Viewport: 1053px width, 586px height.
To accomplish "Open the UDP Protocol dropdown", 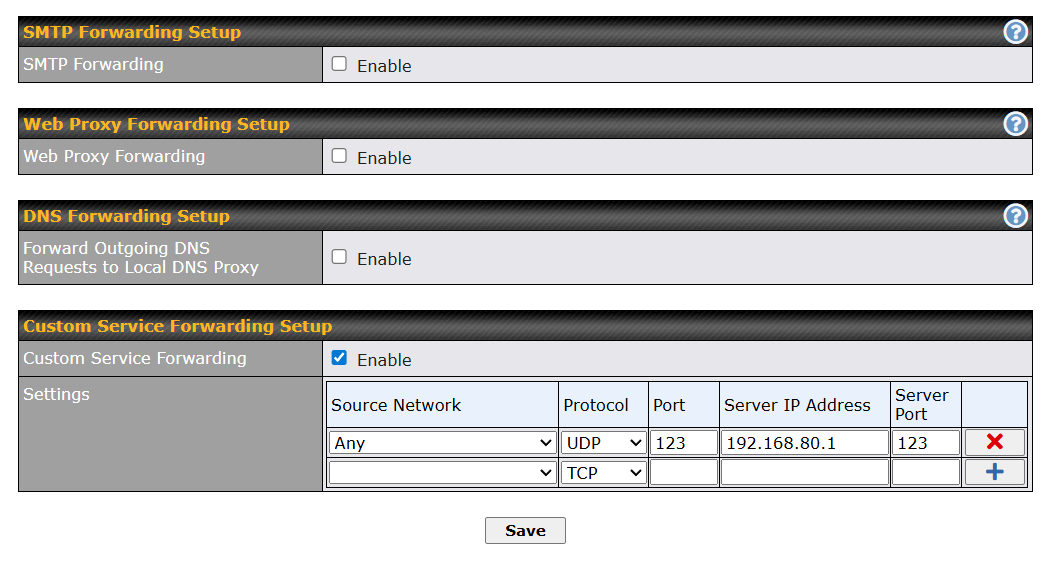I will click(x=603, y=443).
